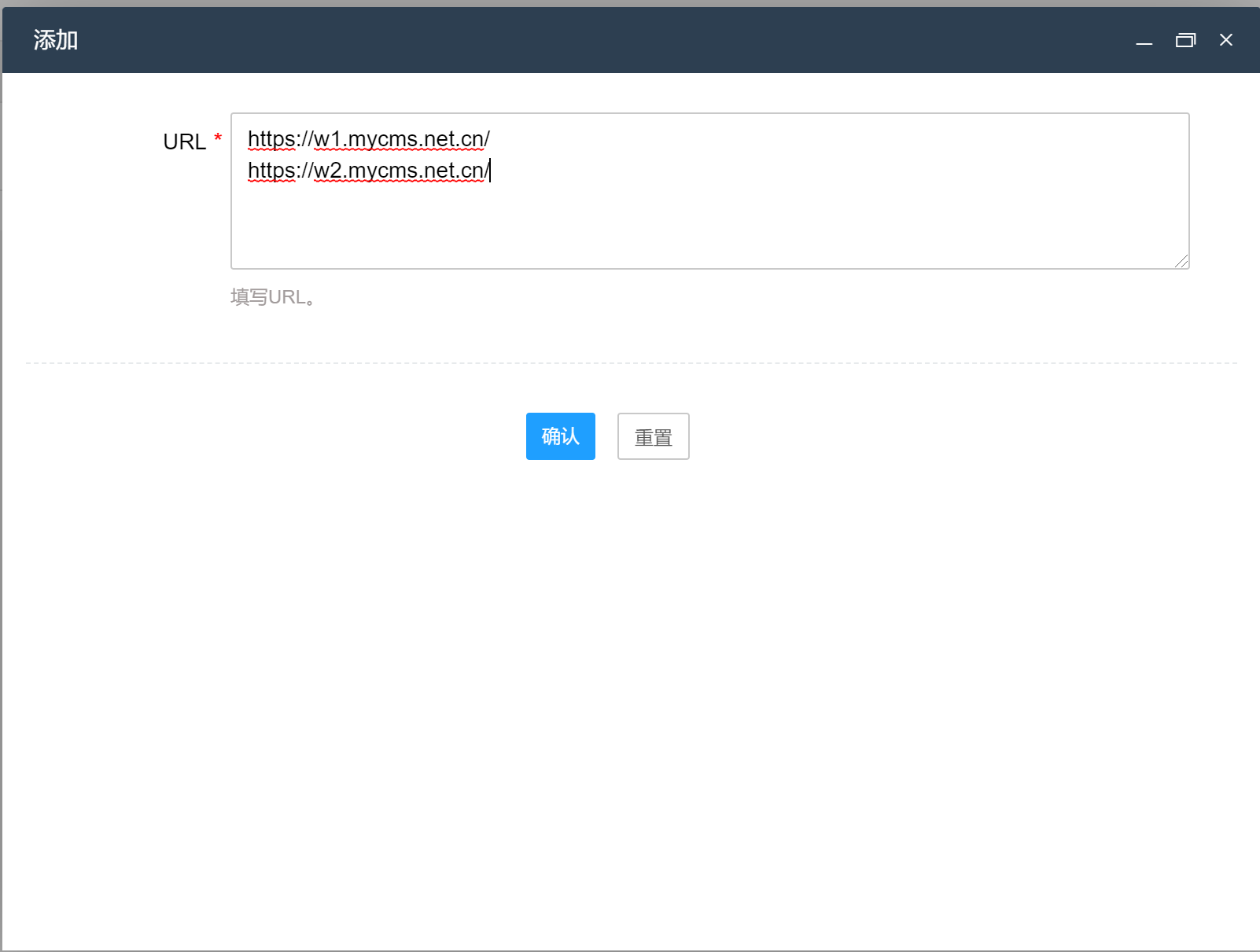Focus the empty area inside the URL textarea

coord(708,228)
